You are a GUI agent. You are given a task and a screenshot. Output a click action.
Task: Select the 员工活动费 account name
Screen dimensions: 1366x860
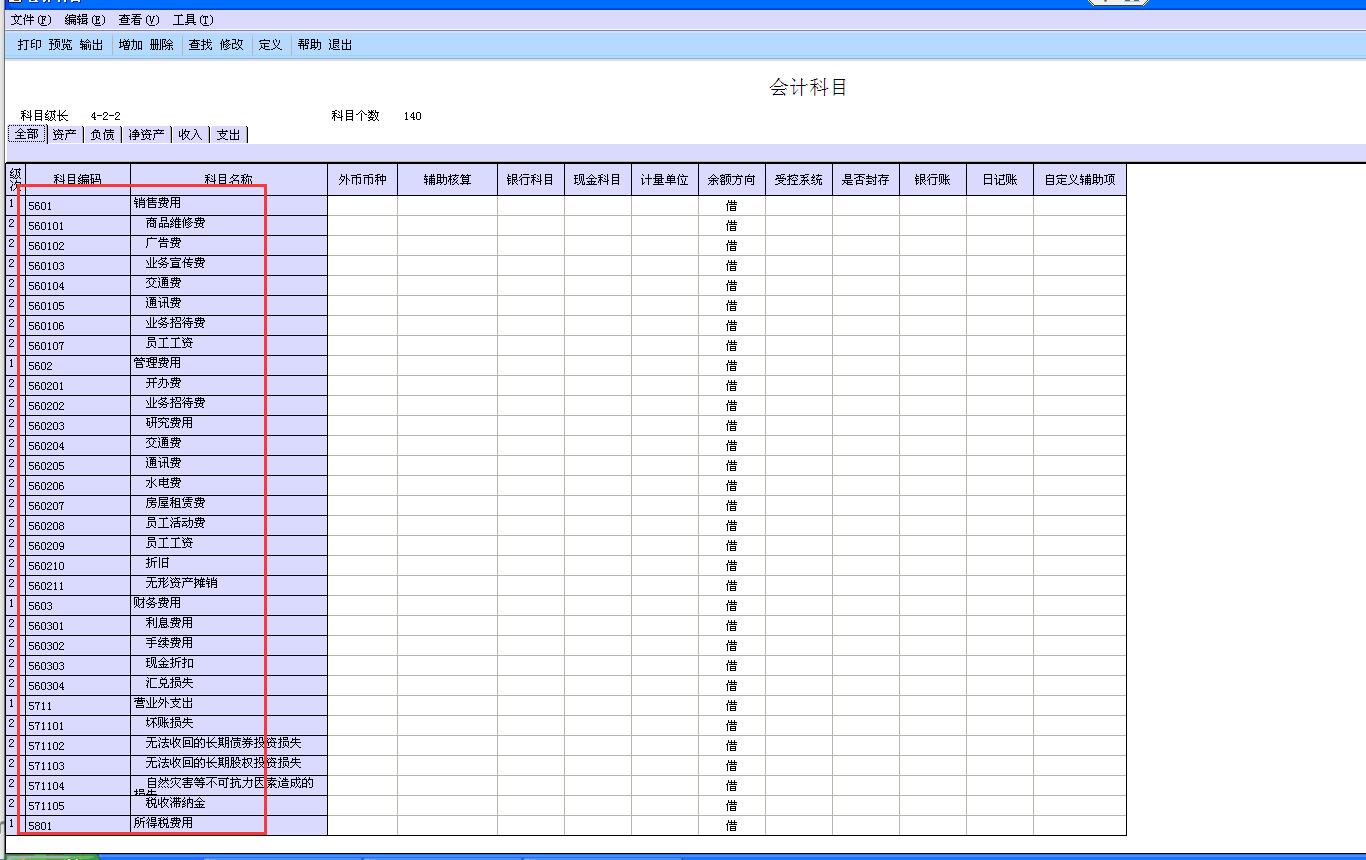tap(175, 523)
